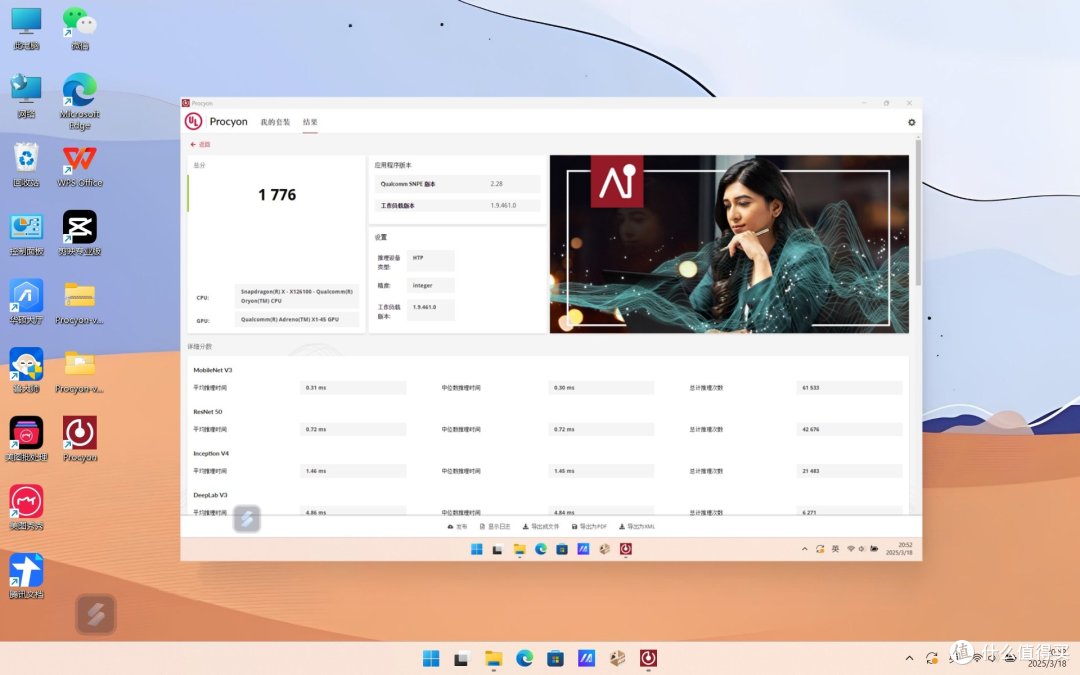Select the Qualcomm(R) Adreno(TM) GPU name field
Viewport: 1080px width, 675px height.
point(296,320)
